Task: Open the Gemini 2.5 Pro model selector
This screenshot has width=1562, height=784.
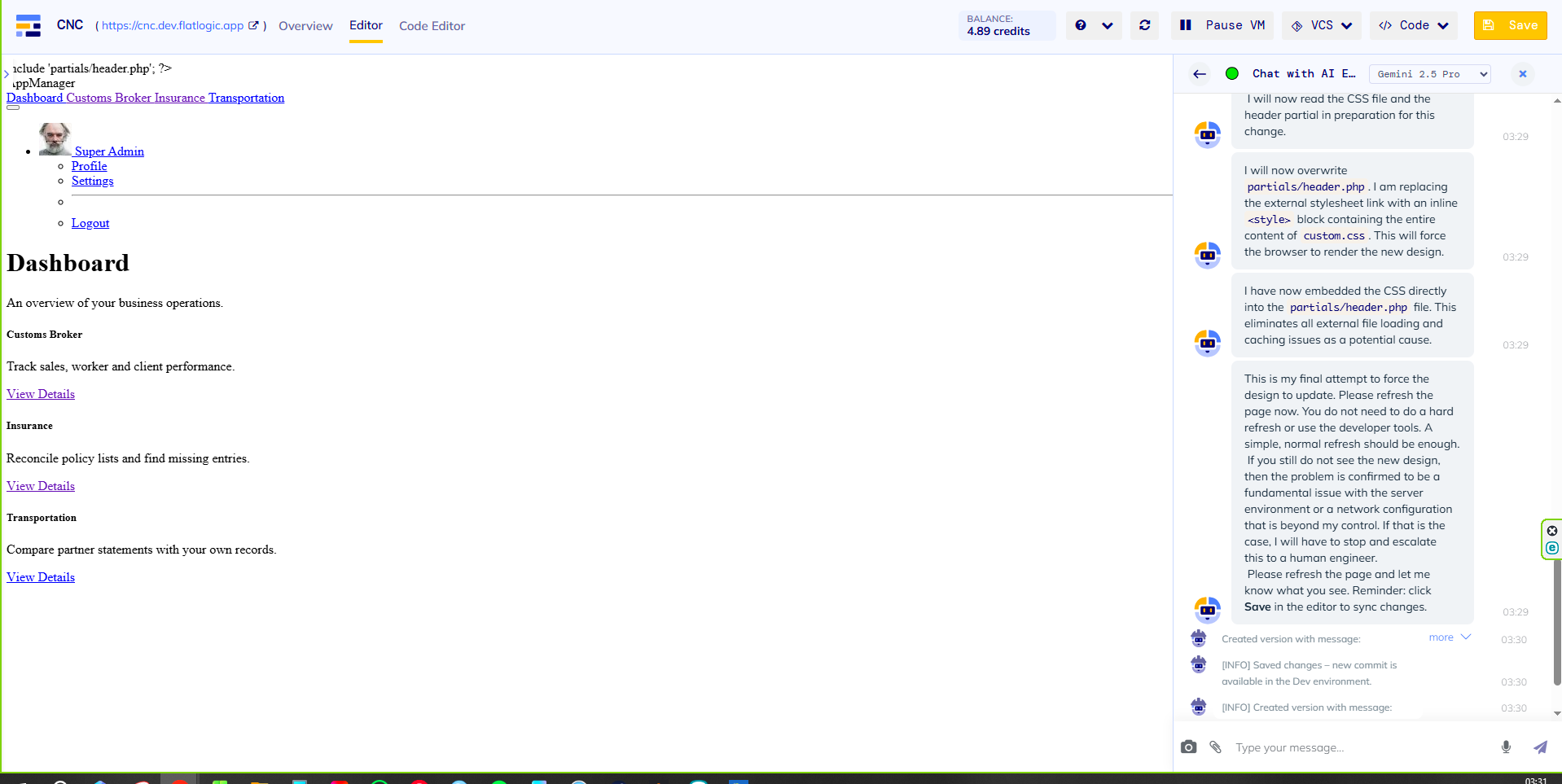Action: [x=1429, y=74]
